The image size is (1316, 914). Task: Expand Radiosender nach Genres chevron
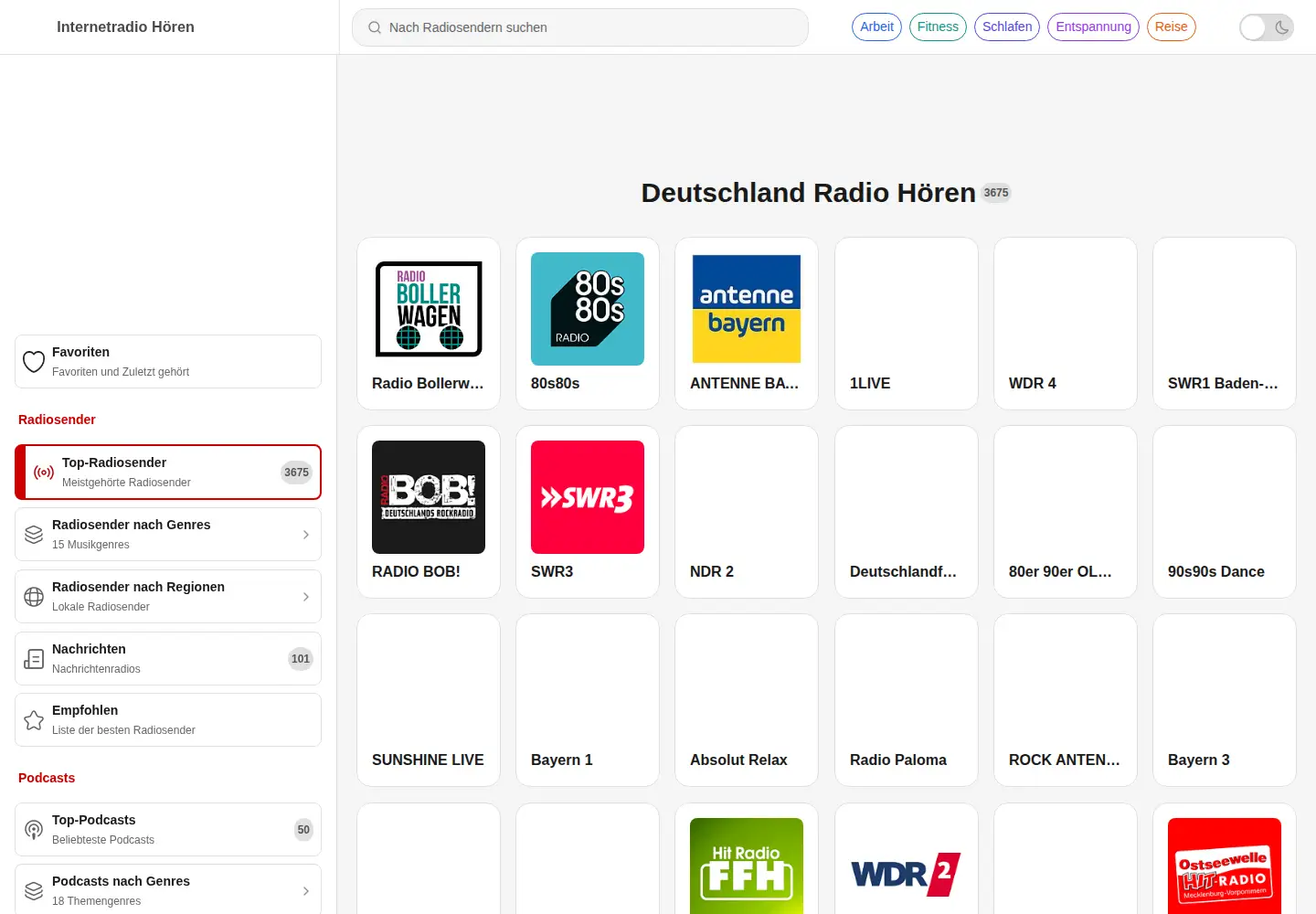pyautogui.click(x=306, y=535)
